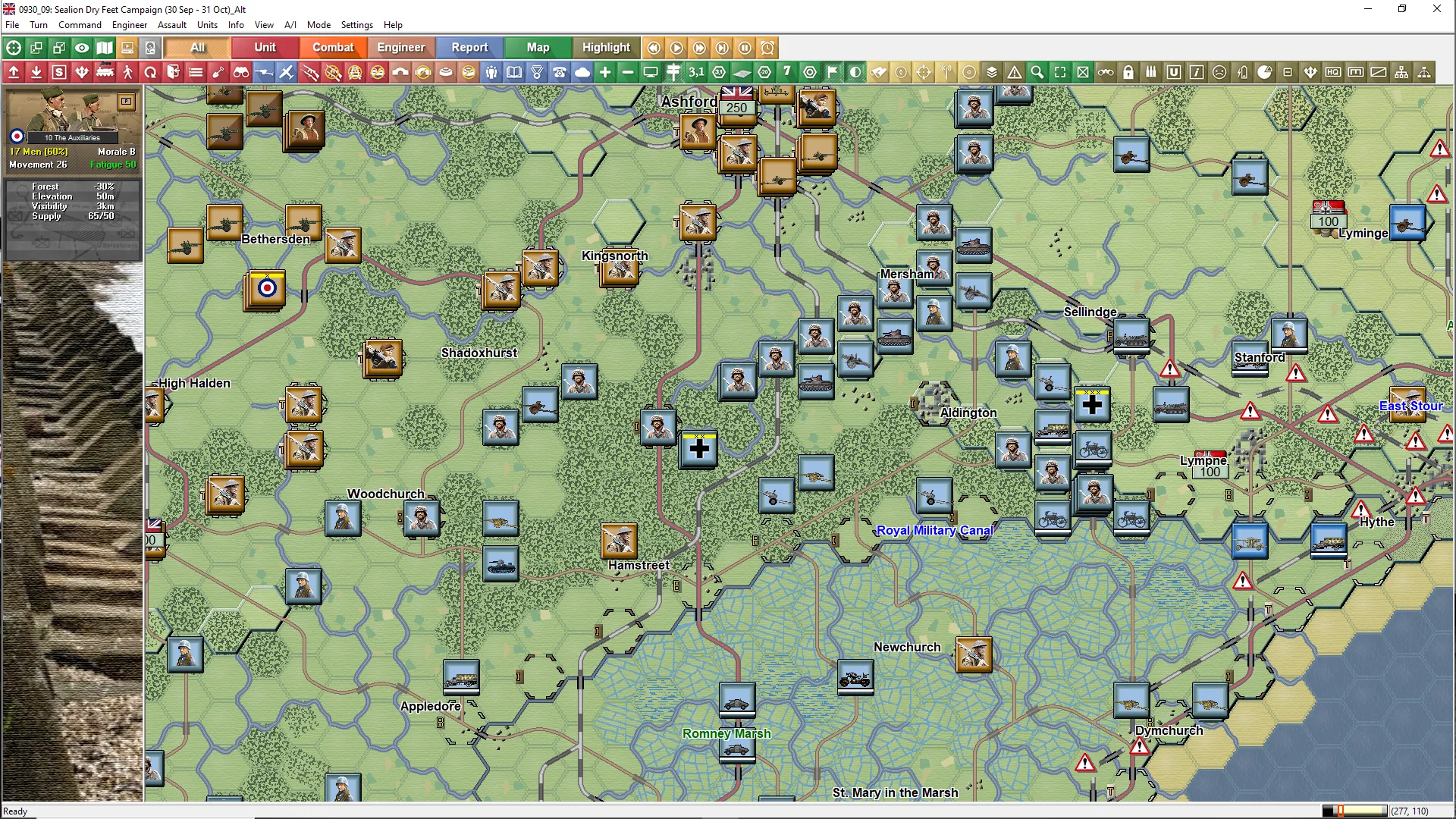Select the RAF roundel unit counter

click(267, 289)
